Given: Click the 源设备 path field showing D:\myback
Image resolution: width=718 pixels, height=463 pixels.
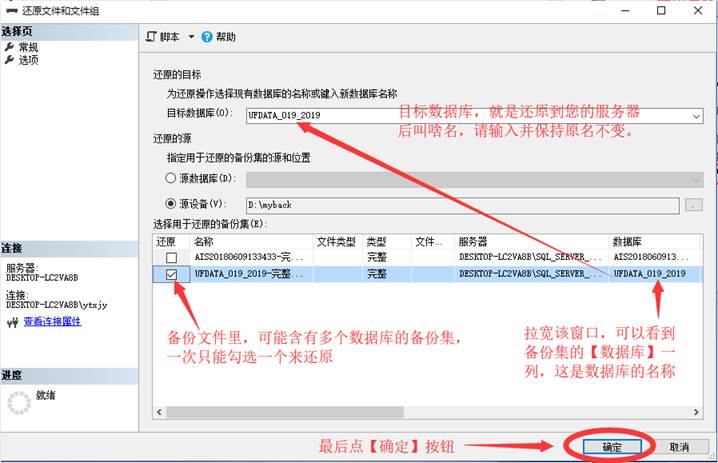Looking at the screenshot, I should 460,204.
